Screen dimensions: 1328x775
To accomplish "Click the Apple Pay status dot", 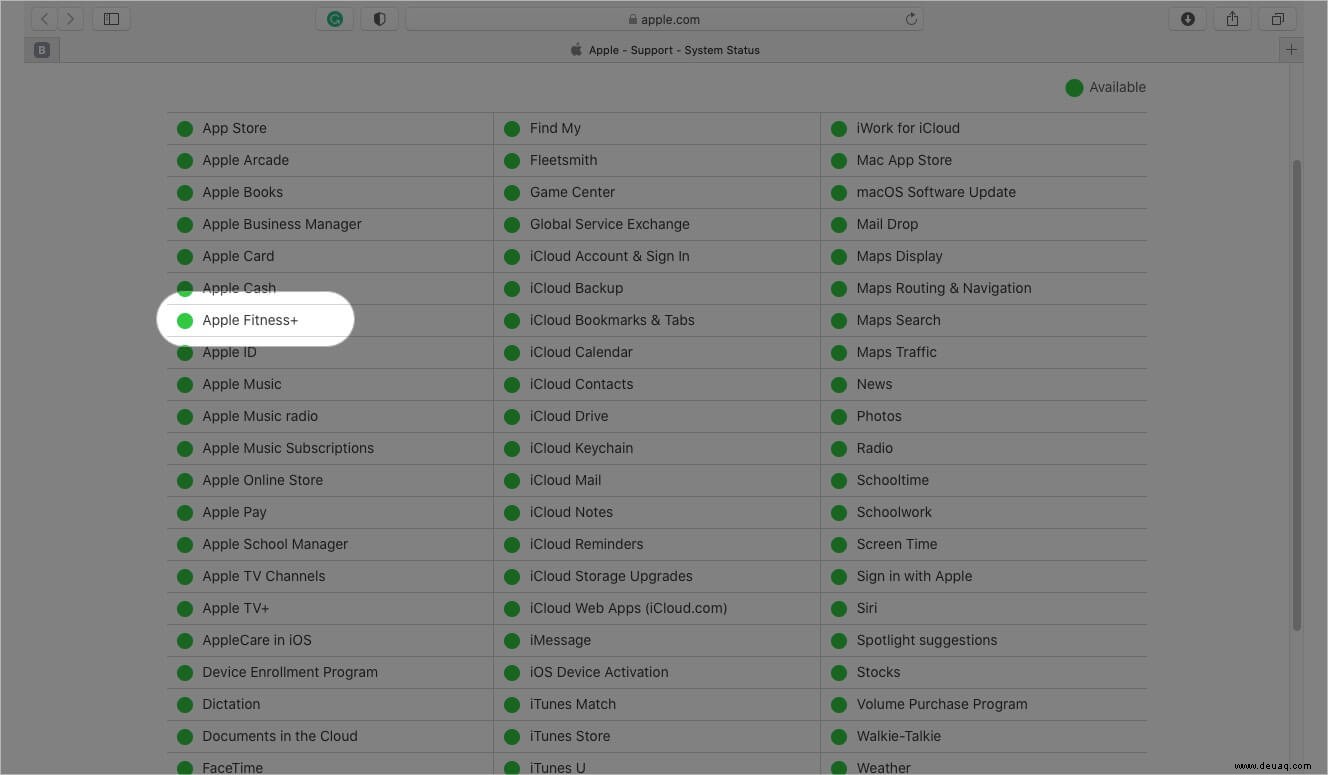I will tap(185, 512).
